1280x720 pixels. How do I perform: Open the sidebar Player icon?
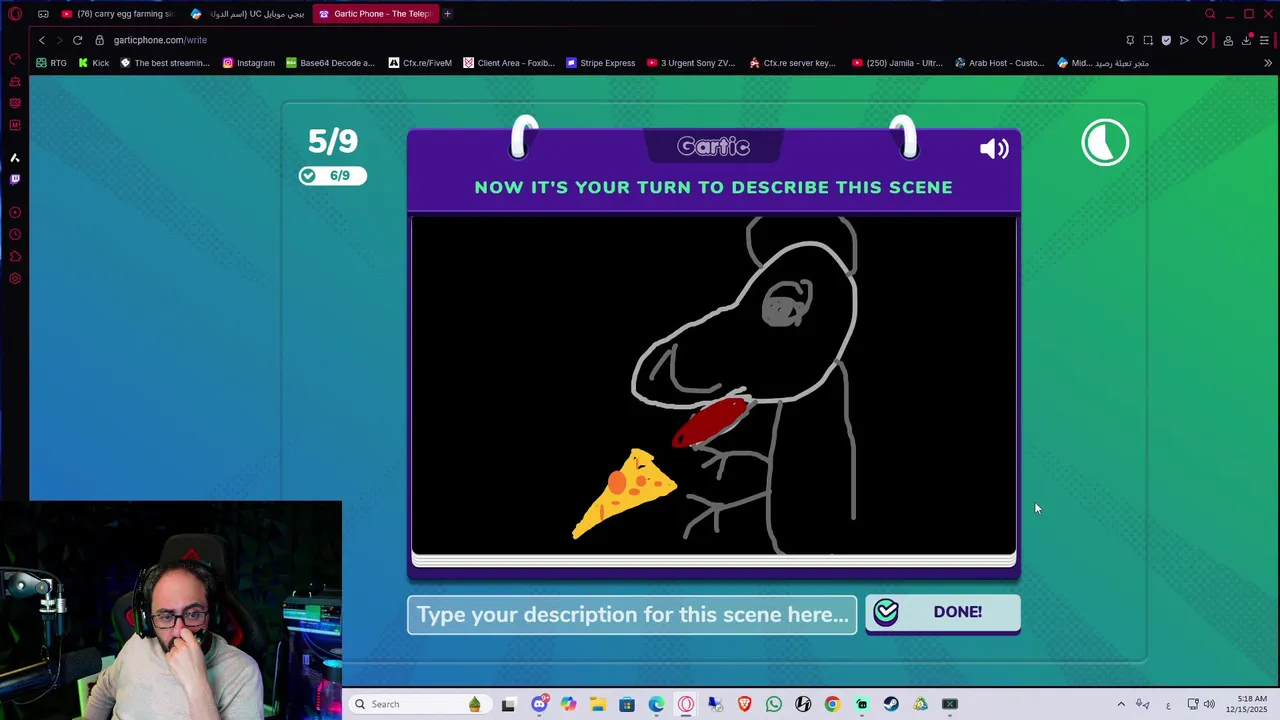click(x=15, y=213)
